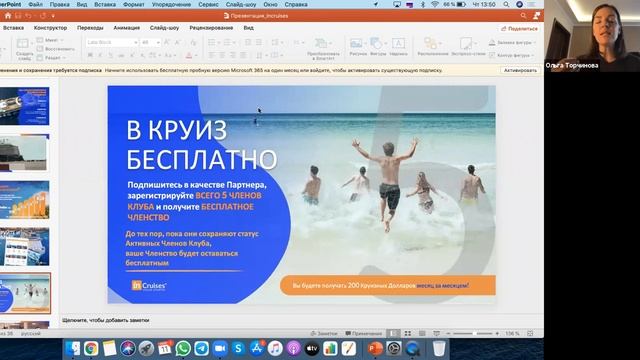Switch to Reading view in status bar
Image resolution: width=640 pixels, height=360 pixels.
tap(422, 333)
